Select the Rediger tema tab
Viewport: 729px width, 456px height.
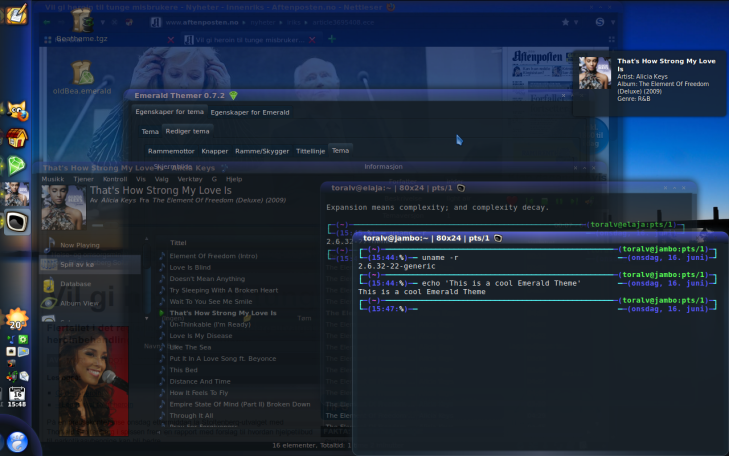[187, 131]
